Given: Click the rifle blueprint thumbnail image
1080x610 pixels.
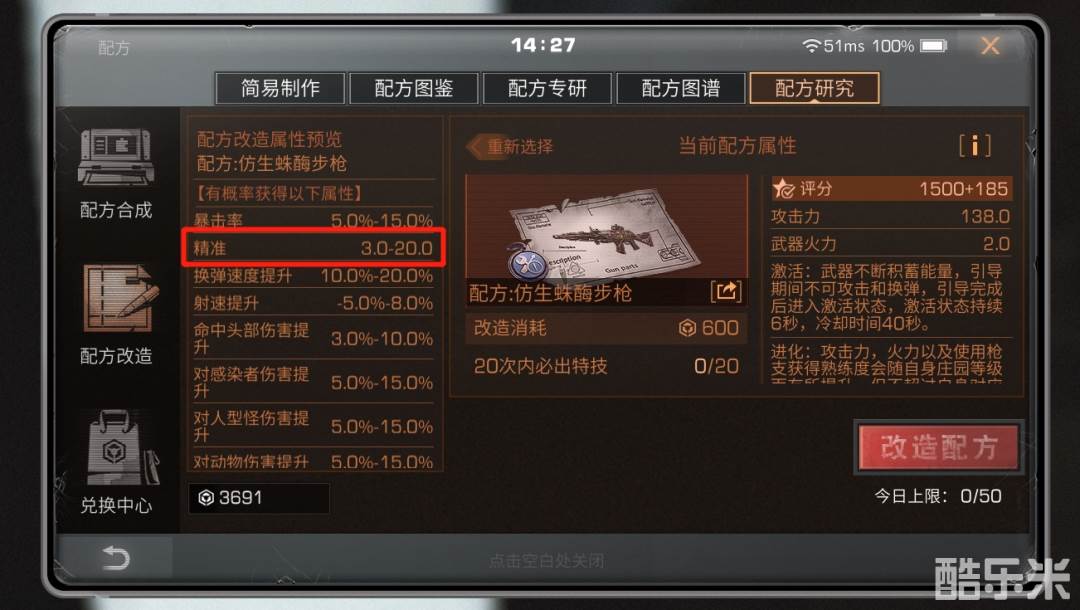Looking at the screenshot, I should point(606,227).
